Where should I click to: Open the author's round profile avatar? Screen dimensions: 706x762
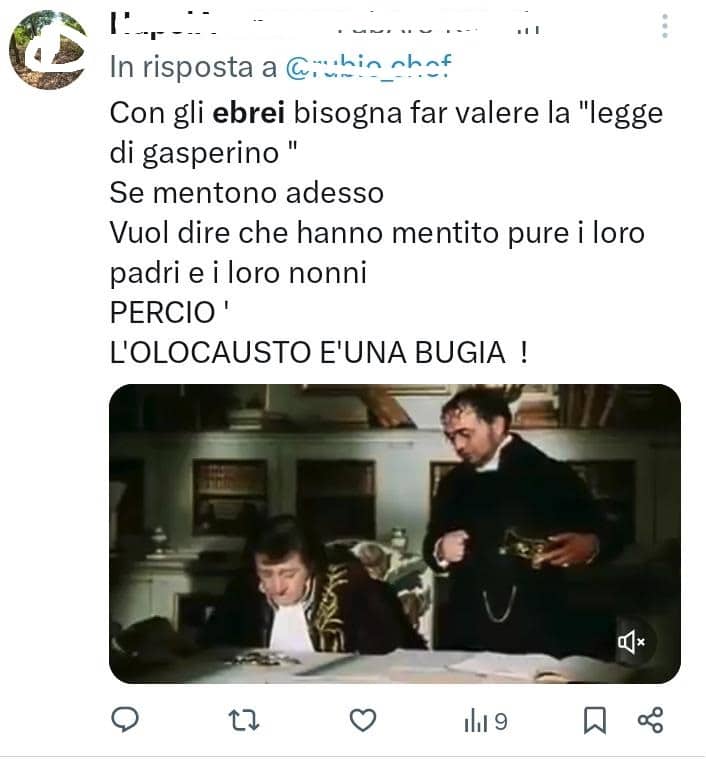point(48,50)
